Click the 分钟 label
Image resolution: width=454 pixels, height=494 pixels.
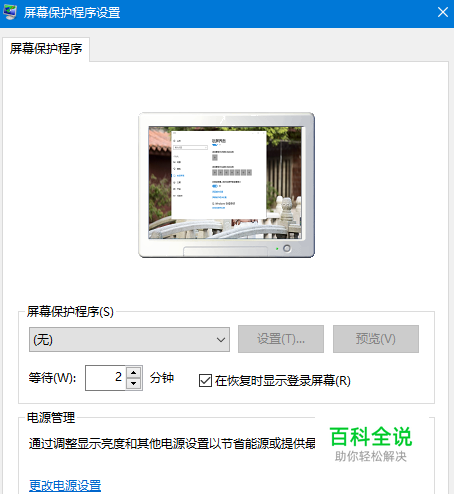pyautogui.click(x=162, y=378)
